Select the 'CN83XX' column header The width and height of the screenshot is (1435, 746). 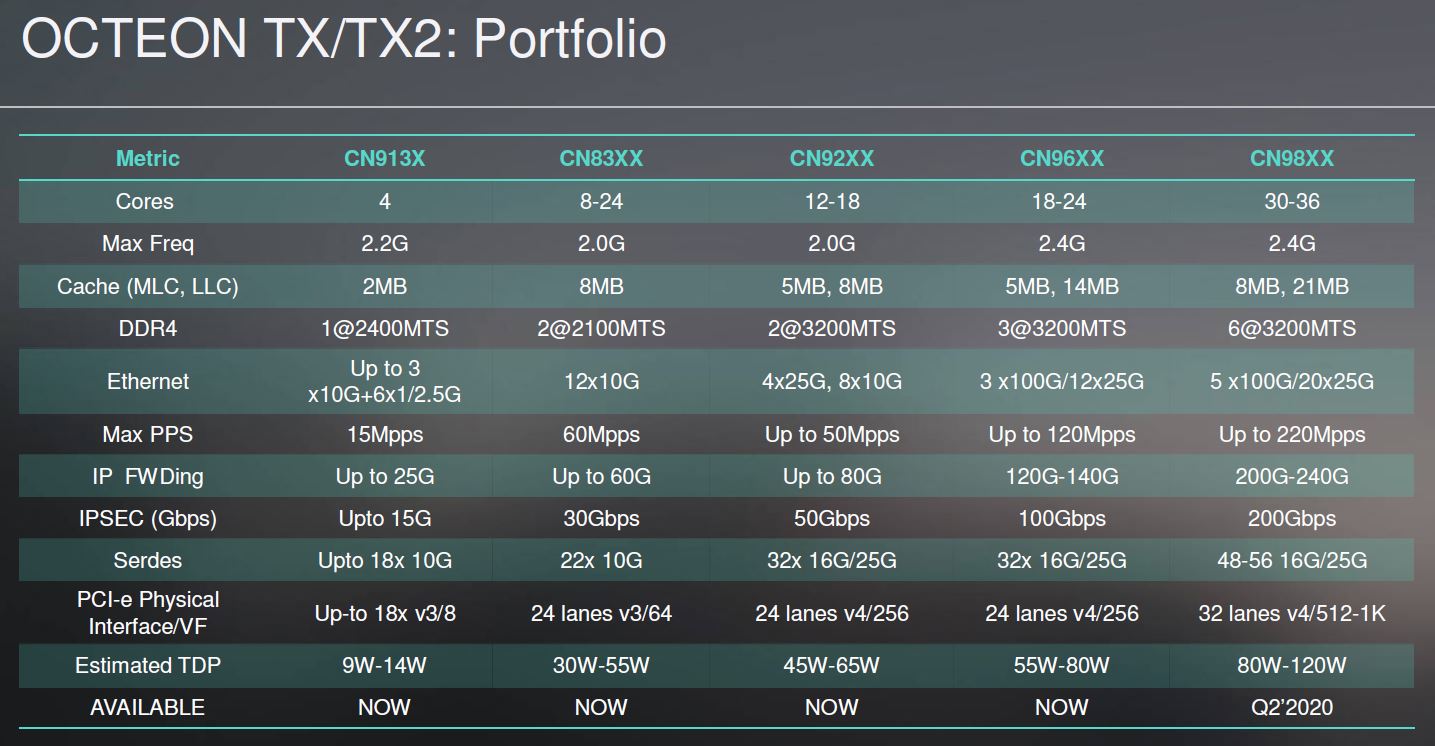(x=601, y=158)
